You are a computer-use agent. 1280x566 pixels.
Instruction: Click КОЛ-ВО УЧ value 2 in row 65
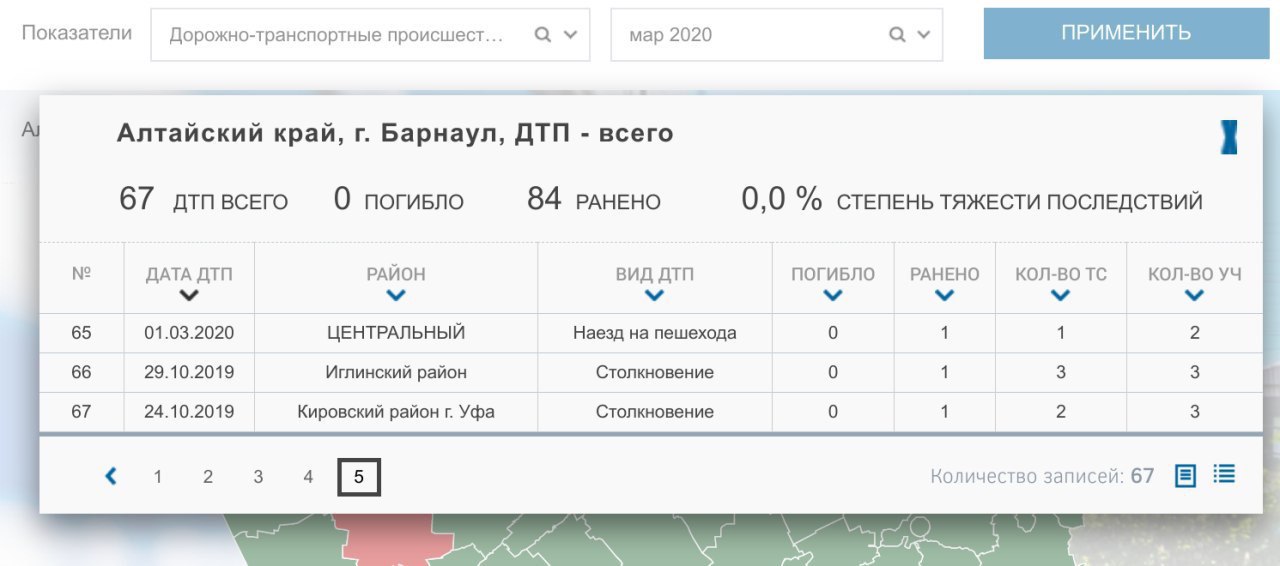[x=1194, y=333]
